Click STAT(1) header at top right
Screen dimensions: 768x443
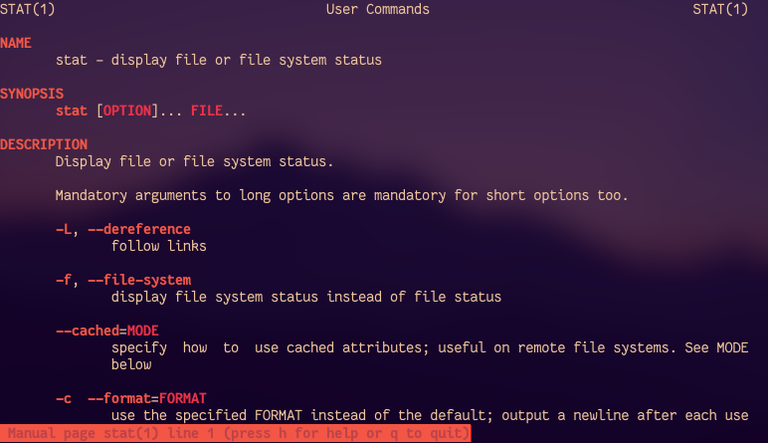[720, 9]
